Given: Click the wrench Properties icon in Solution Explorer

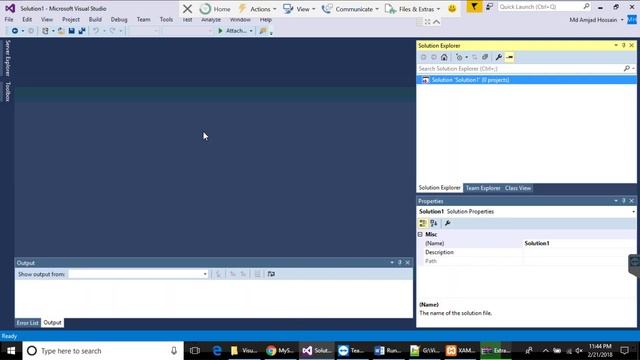Looking at the screenshot, I should point(498,58).
